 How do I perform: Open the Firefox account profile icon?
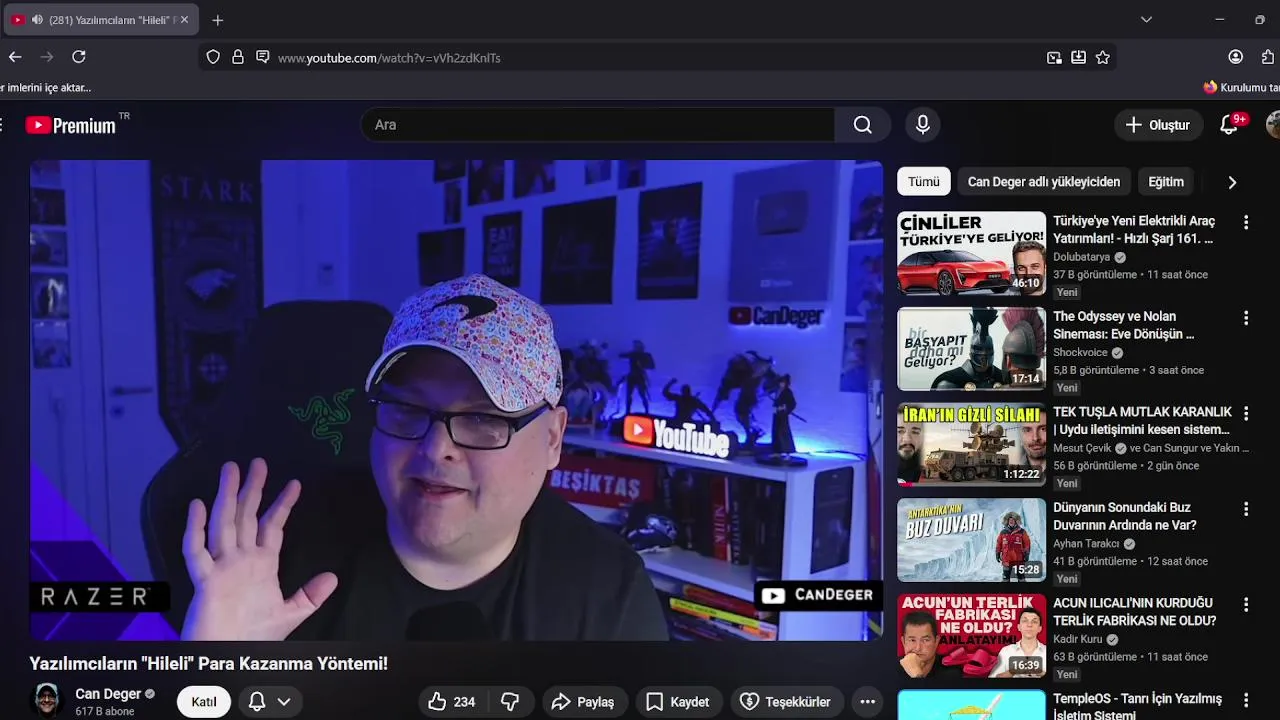click(1236, 57)
